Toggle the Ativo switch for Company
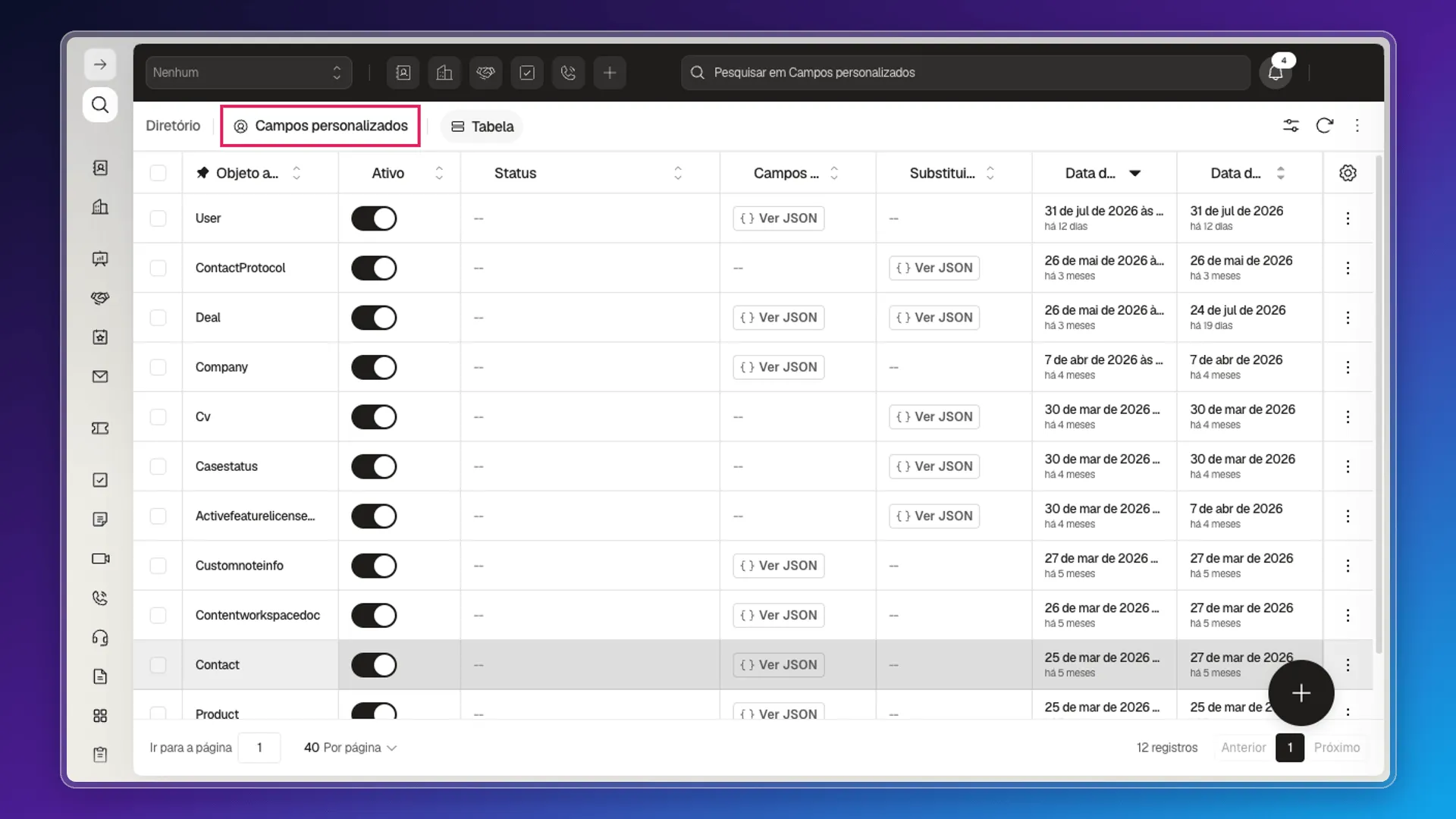 [x=374, y=367]
